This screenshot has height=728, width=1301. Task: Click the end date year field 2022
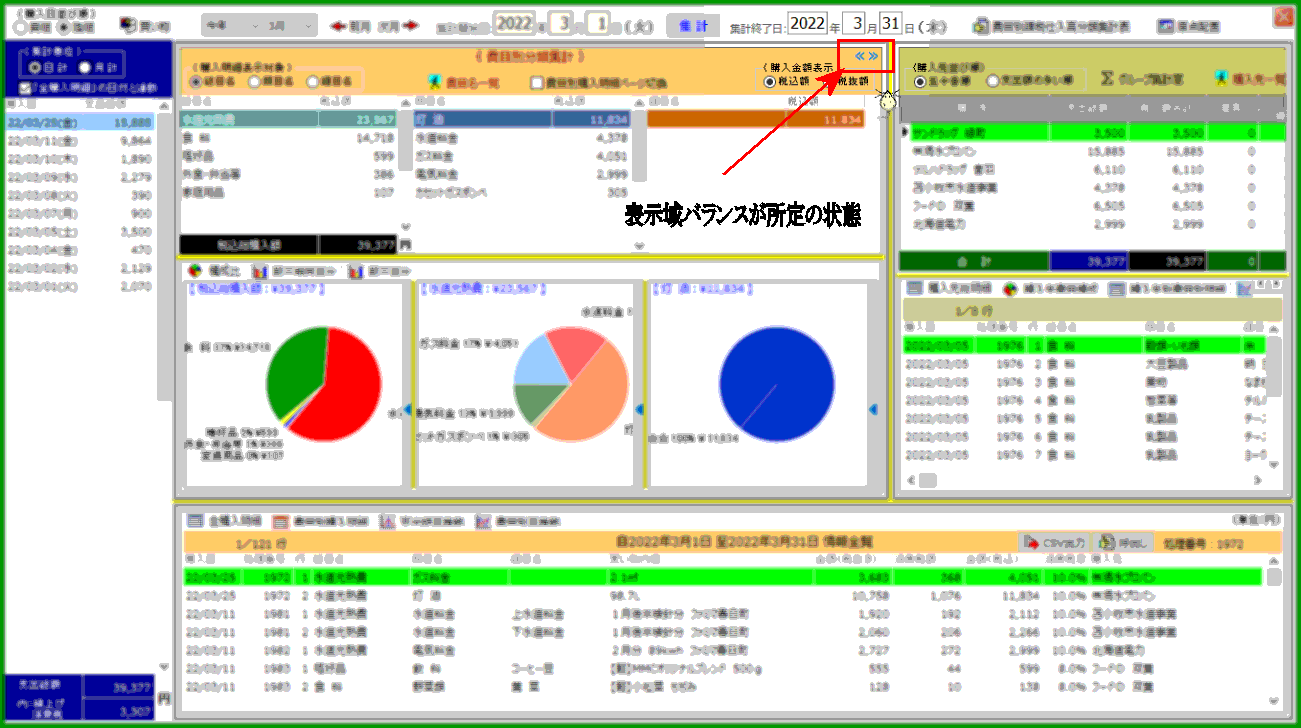808,23
